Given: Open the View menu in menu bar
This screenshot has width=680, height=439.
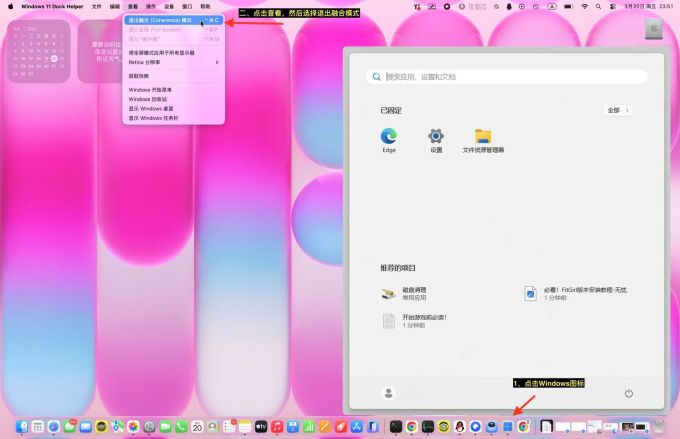Looking at the screenshot, I should [x=133, y=7].
